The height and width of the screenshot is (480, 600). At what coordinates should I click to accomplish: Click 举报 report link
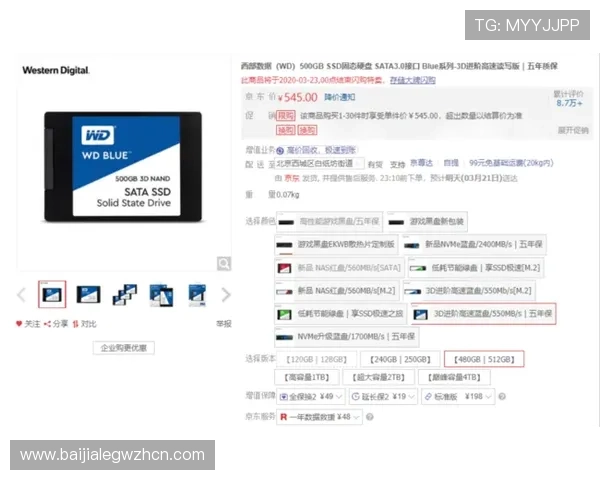224,324
